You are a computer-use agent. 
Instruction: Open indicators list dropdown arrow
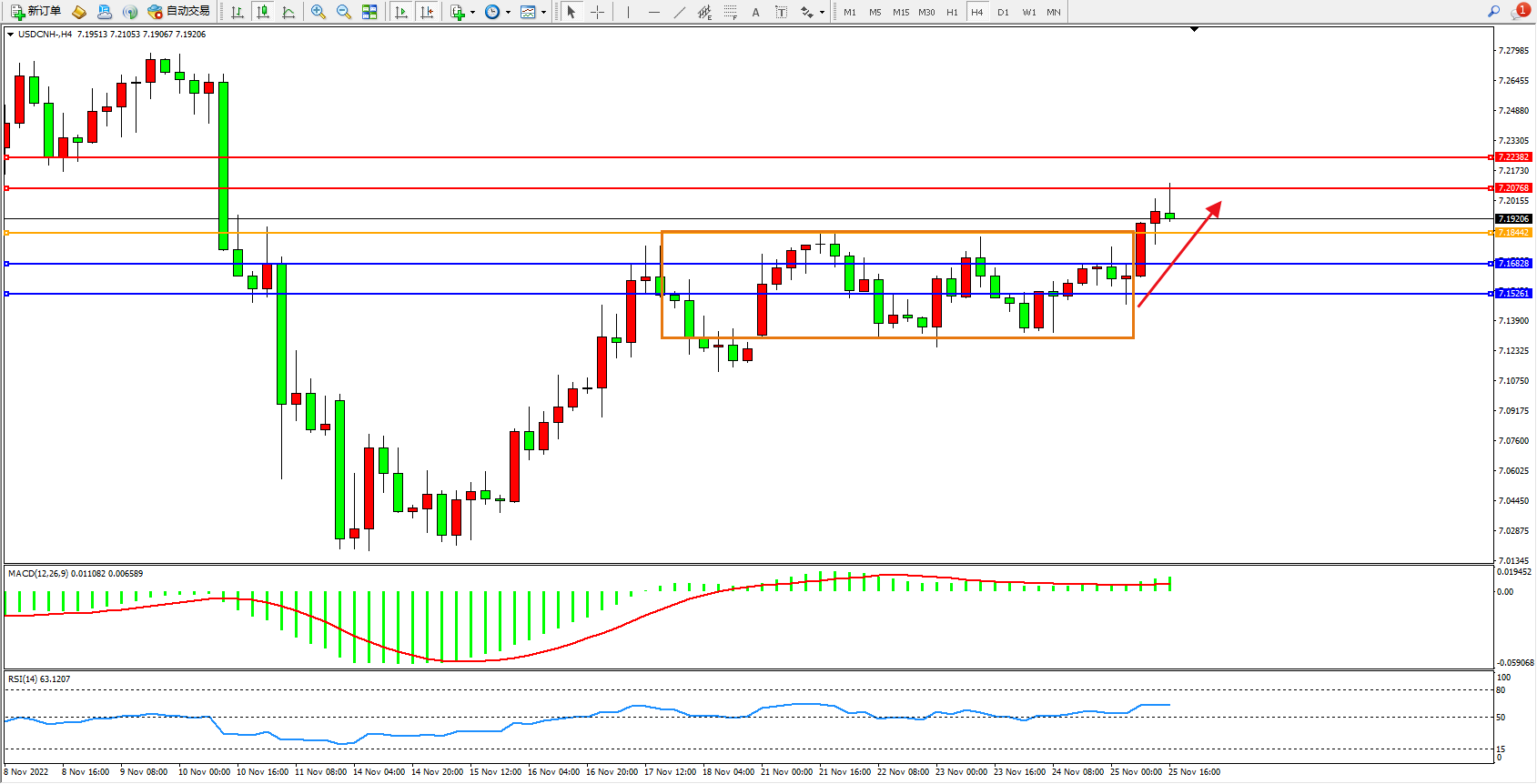click(x=472, y=13)
